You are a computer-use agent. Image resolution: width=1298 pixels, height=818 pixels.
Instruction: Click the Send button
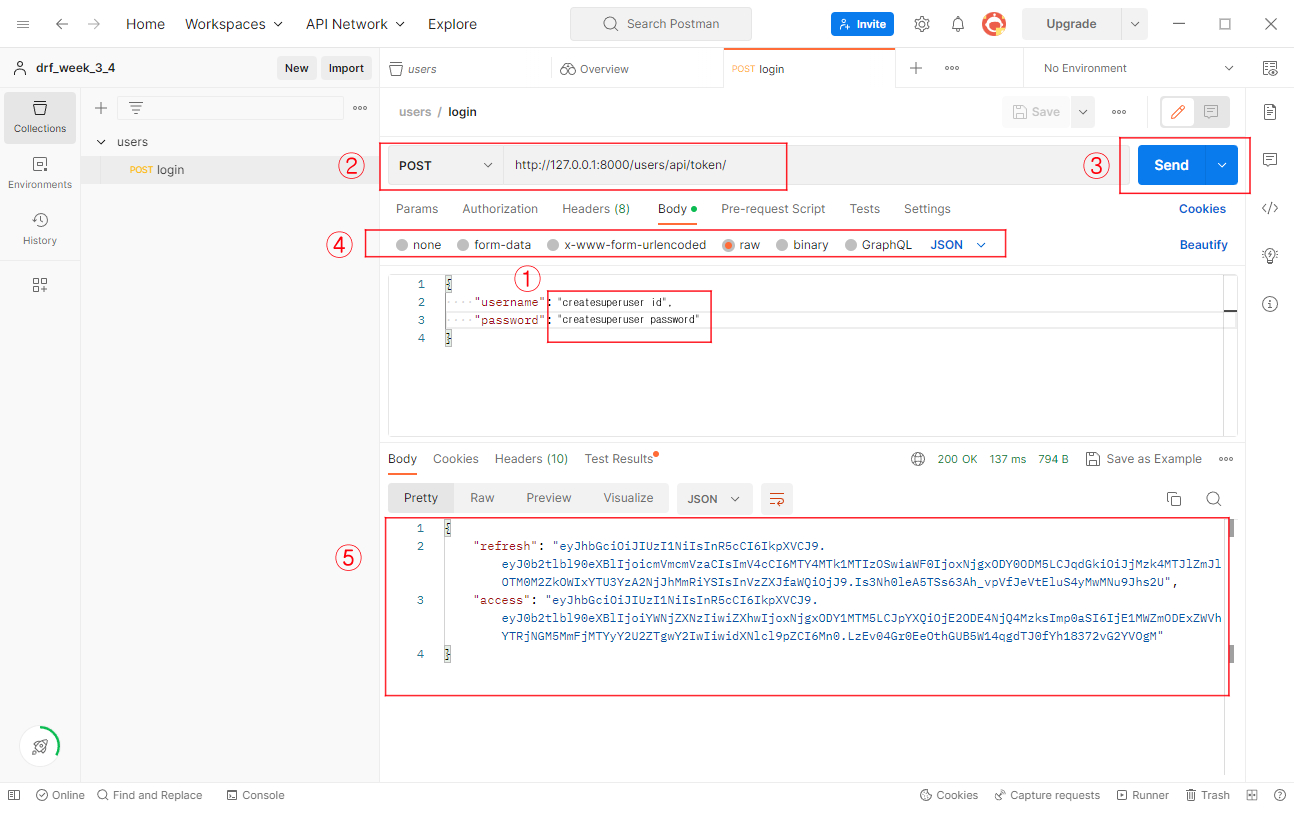[1171, 165]
